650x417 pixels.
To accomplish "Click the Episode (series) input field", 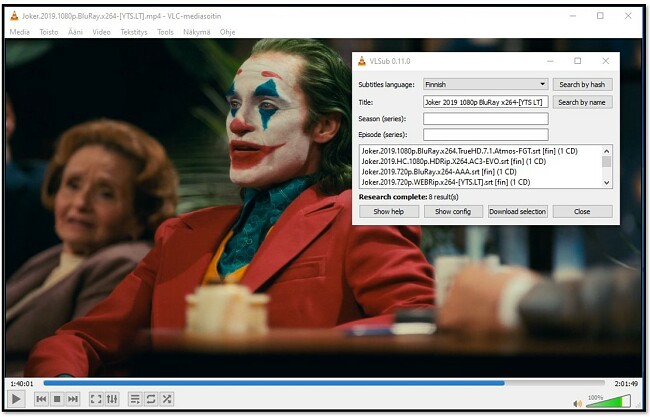I will point(485,134).
